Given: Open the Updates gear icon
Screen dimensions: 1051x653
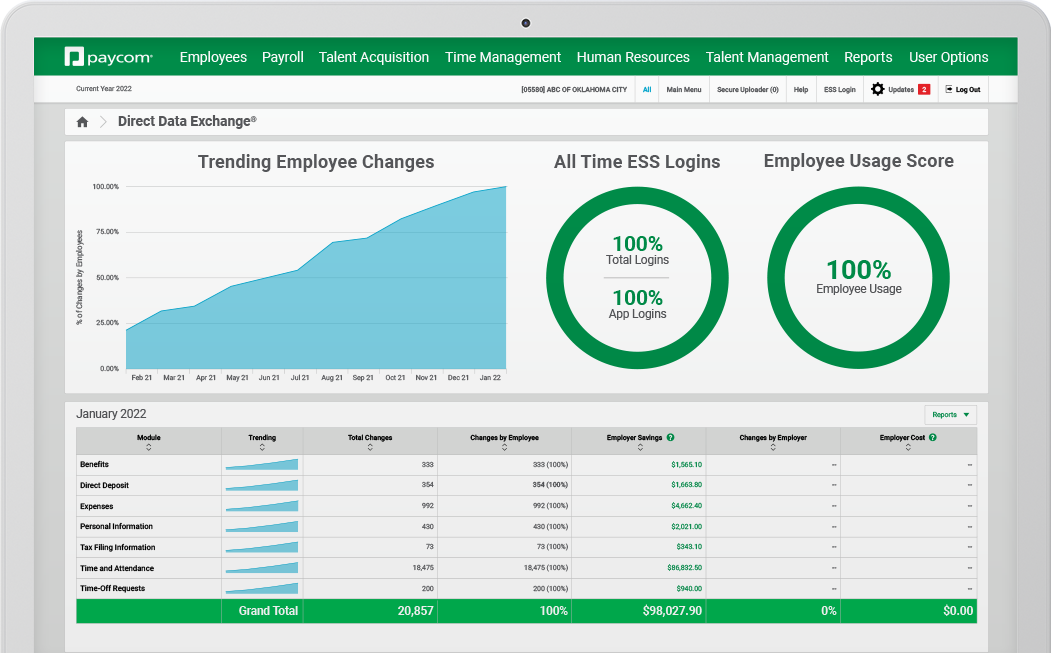Looking at the screenshot, I should coord(877,89).
